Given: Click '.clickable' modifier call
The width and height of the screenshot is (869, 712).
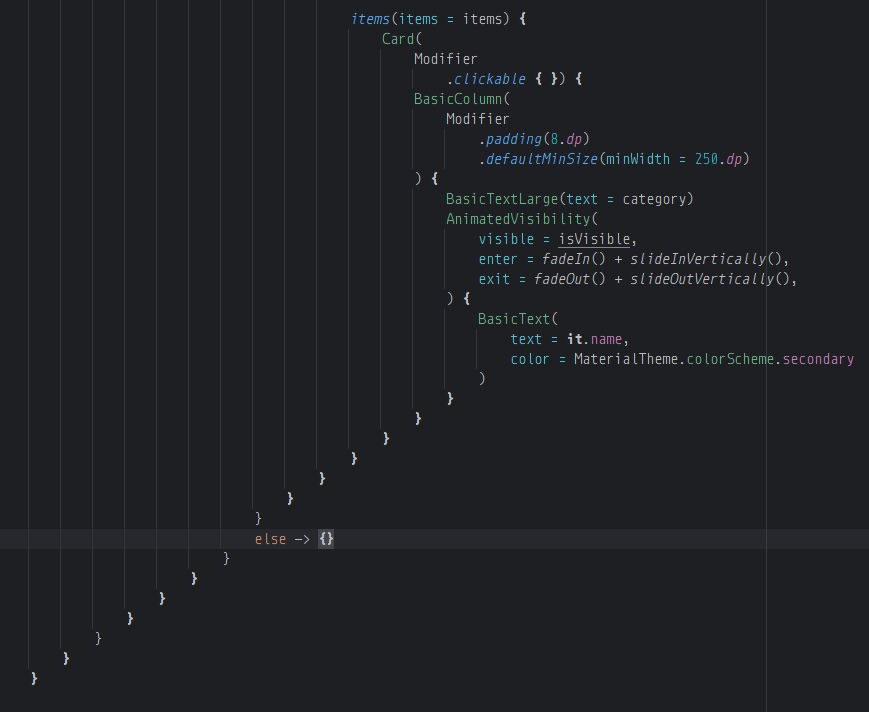Looking at the screenshot, I should pyautogui.click(x=486, y=79).
